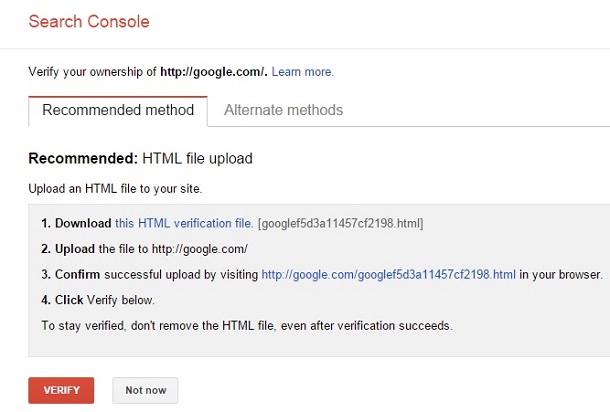The height and width of the screenshot is (412, 610).
Task: Click the bold Upload word in step 2
Action: (76, 248)
